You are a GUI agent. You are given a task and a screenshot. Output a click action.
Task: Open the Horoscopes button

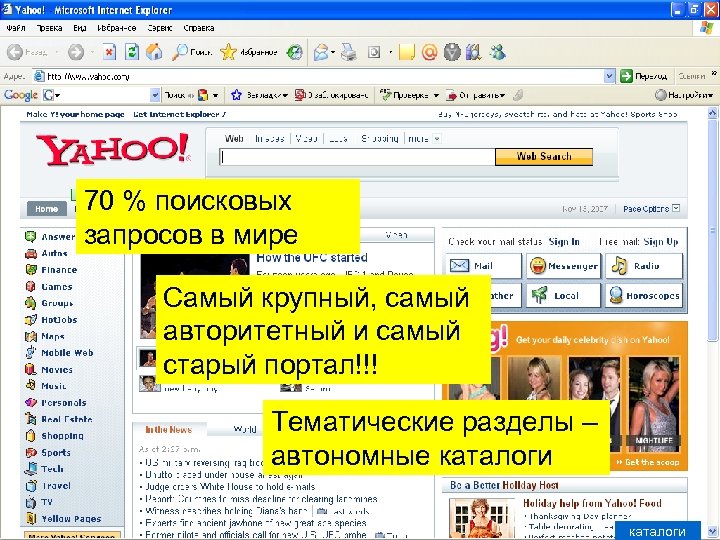click(x=644, y=296)
